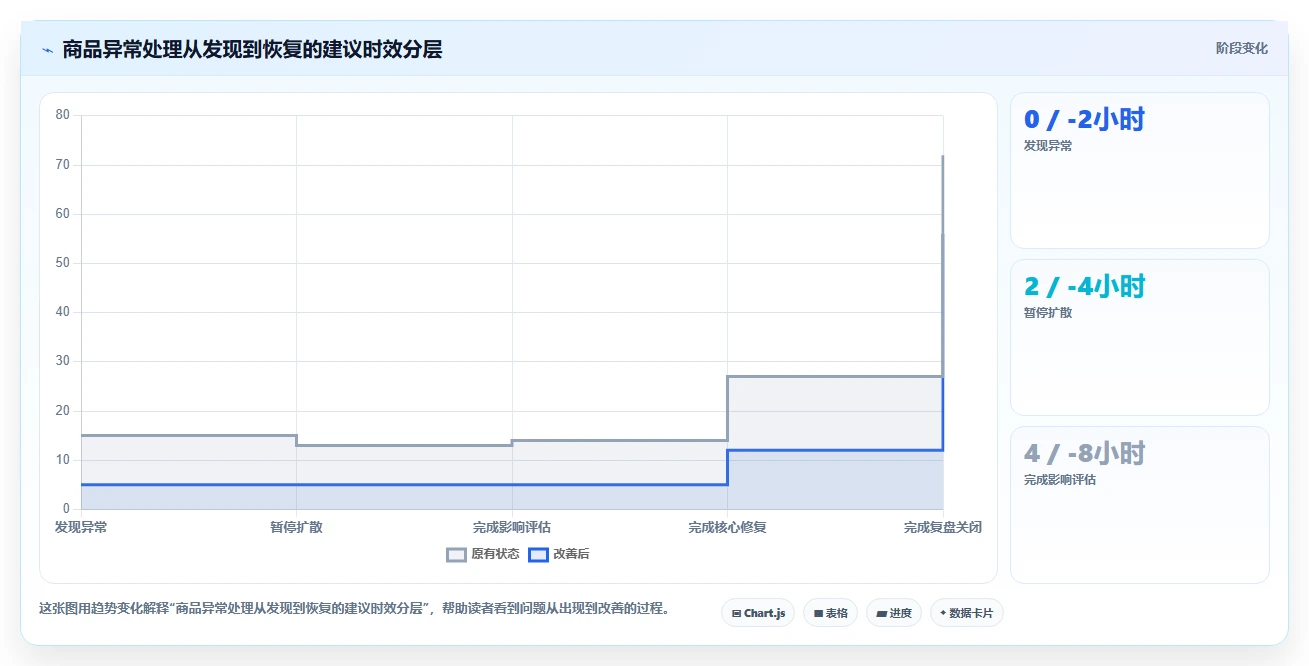Click the 发现异常 x-axis label
The width and height of the screenshot is (1309, 666).
click(81, 527)
